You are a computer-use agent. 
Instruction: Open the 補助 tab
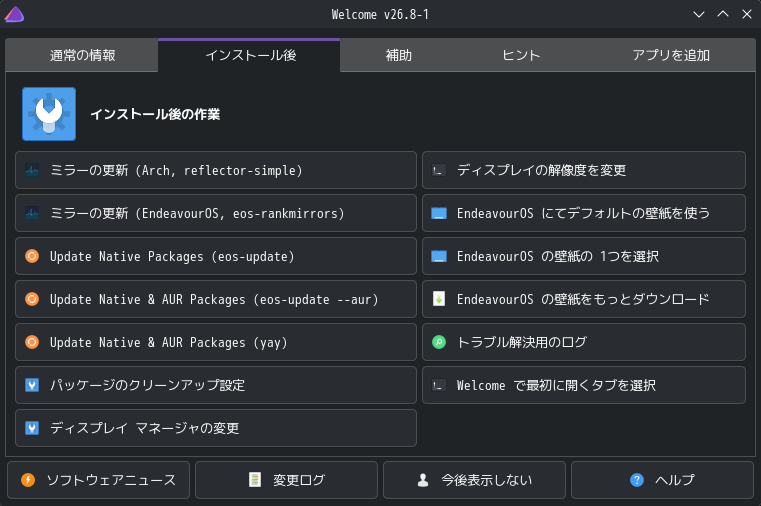398,55
